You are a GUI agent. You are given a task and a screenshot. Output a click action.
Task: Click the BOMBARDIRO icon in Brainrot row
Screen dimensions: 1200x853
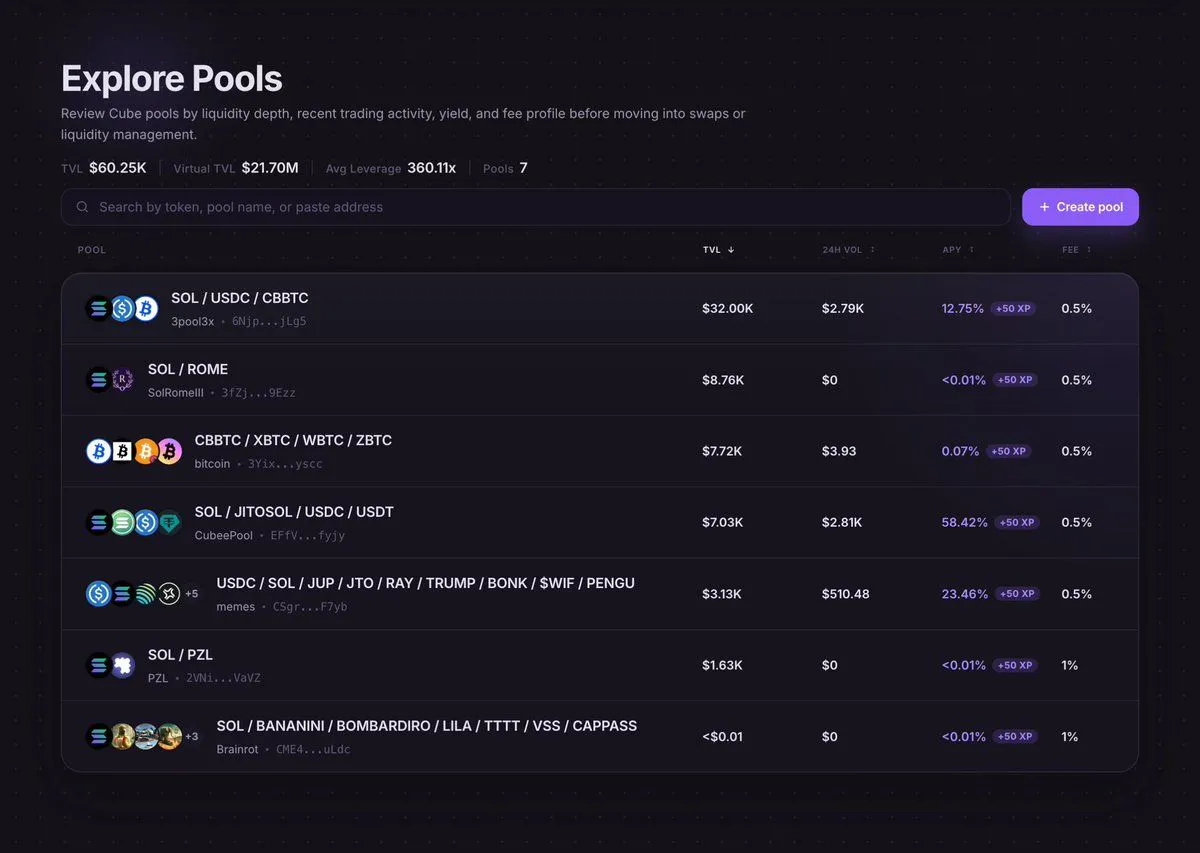146,737
